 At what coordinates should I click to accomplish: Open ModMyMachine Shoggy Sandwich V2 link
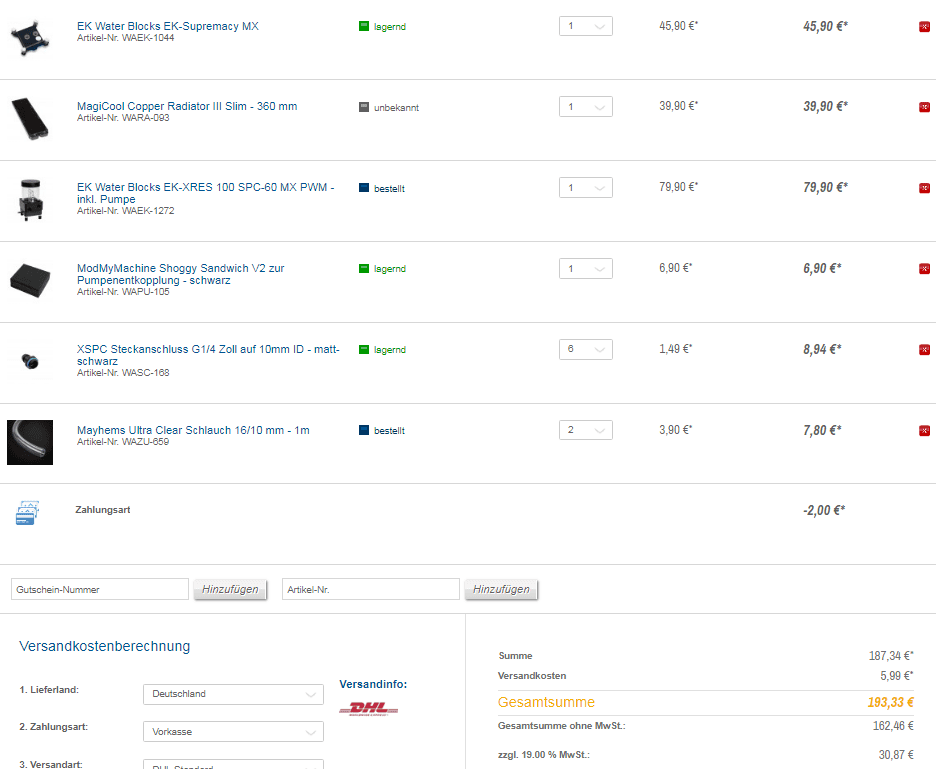pyautogui.click(x=180, y=274)
